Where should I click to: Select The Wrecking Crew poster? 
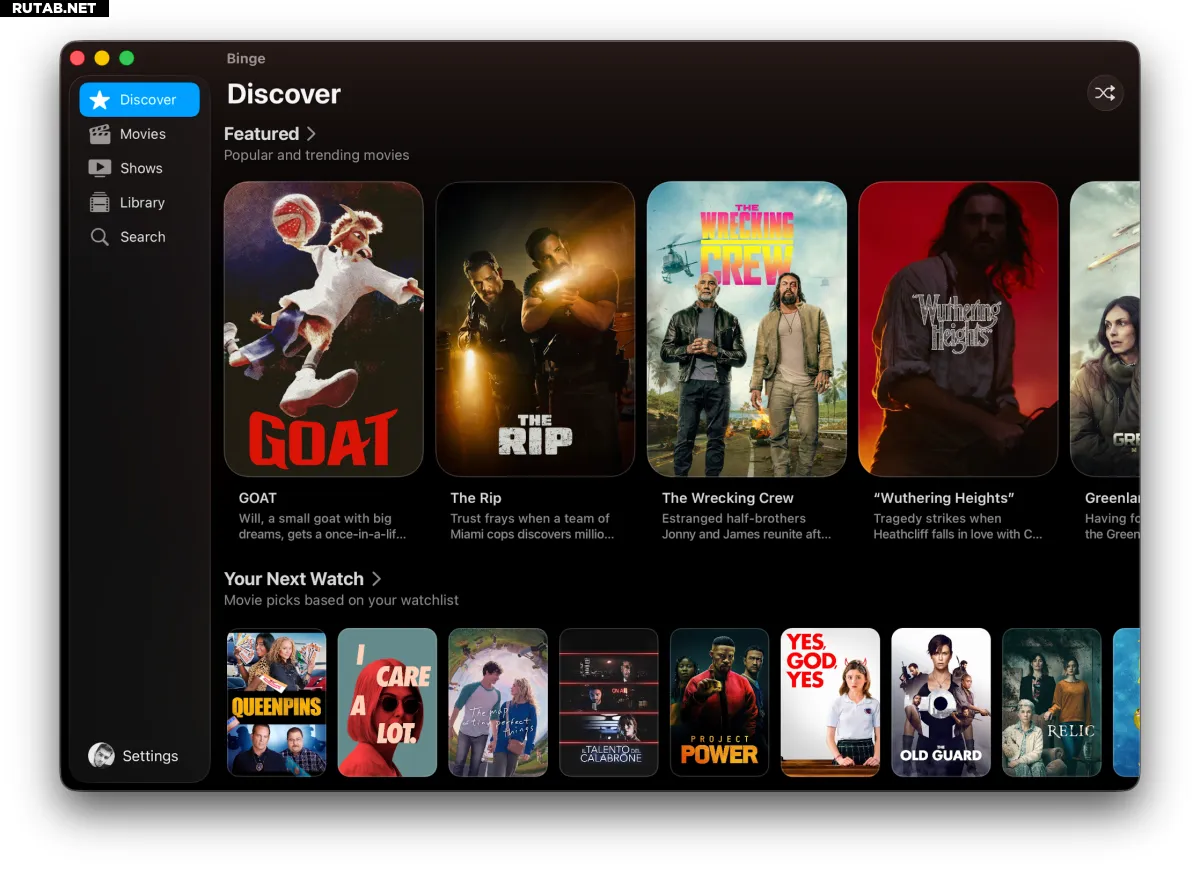(x=746, y=328)
